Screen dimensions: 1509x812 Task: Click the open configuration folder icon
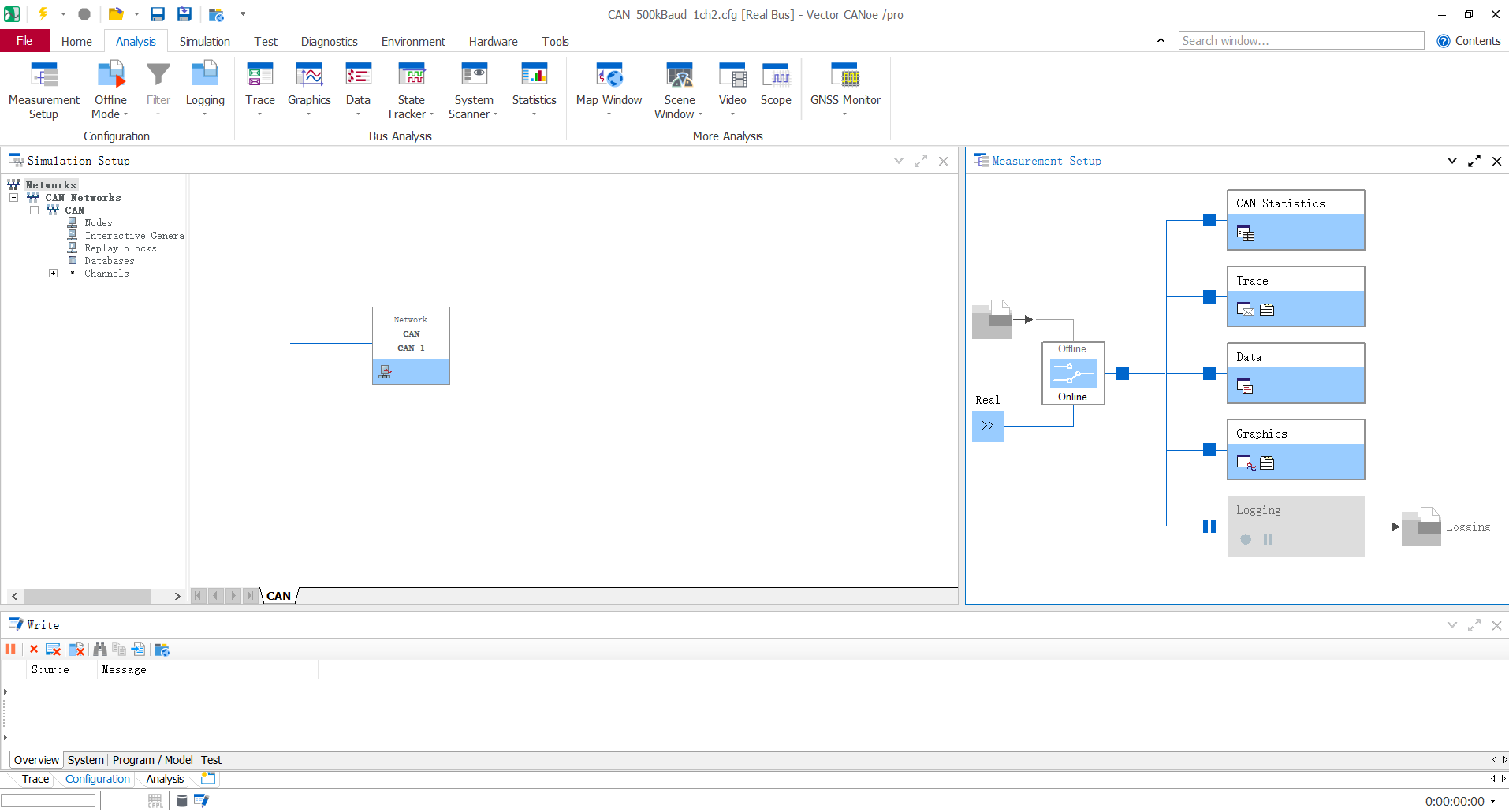[116, 14]
